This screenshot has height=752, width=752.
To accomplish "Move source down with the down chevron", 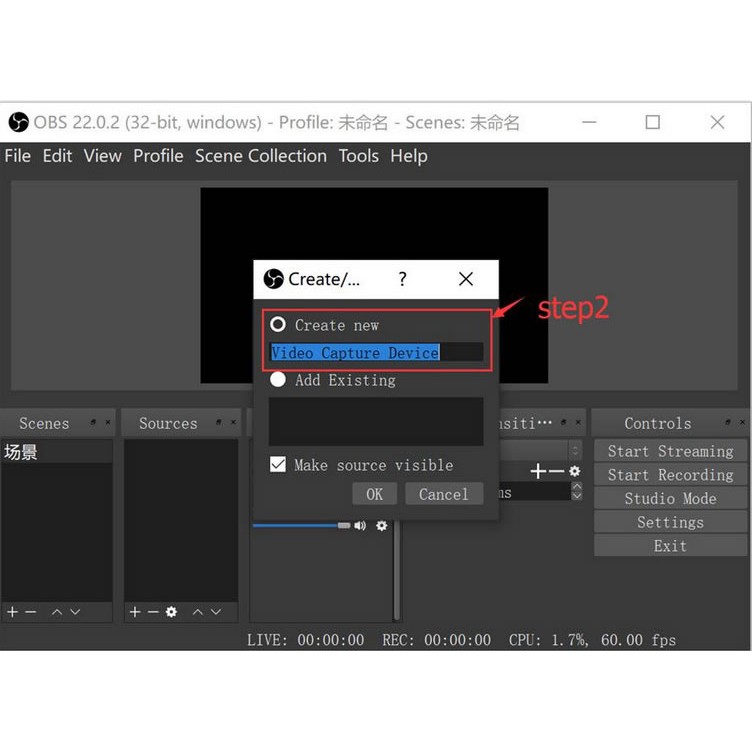I will click(217, 612).
